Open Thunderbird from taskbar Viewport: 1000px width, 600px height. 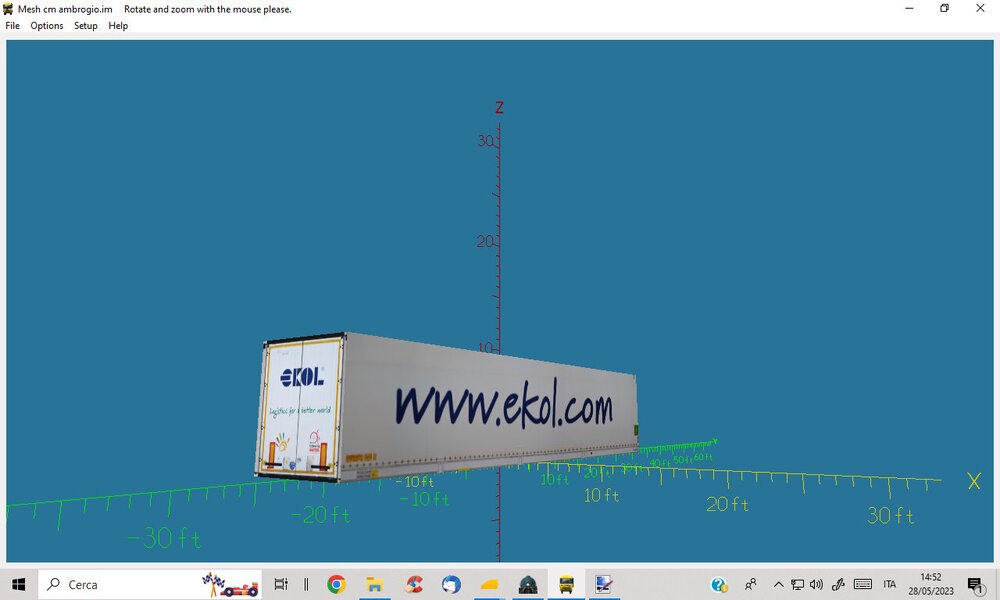451,584
